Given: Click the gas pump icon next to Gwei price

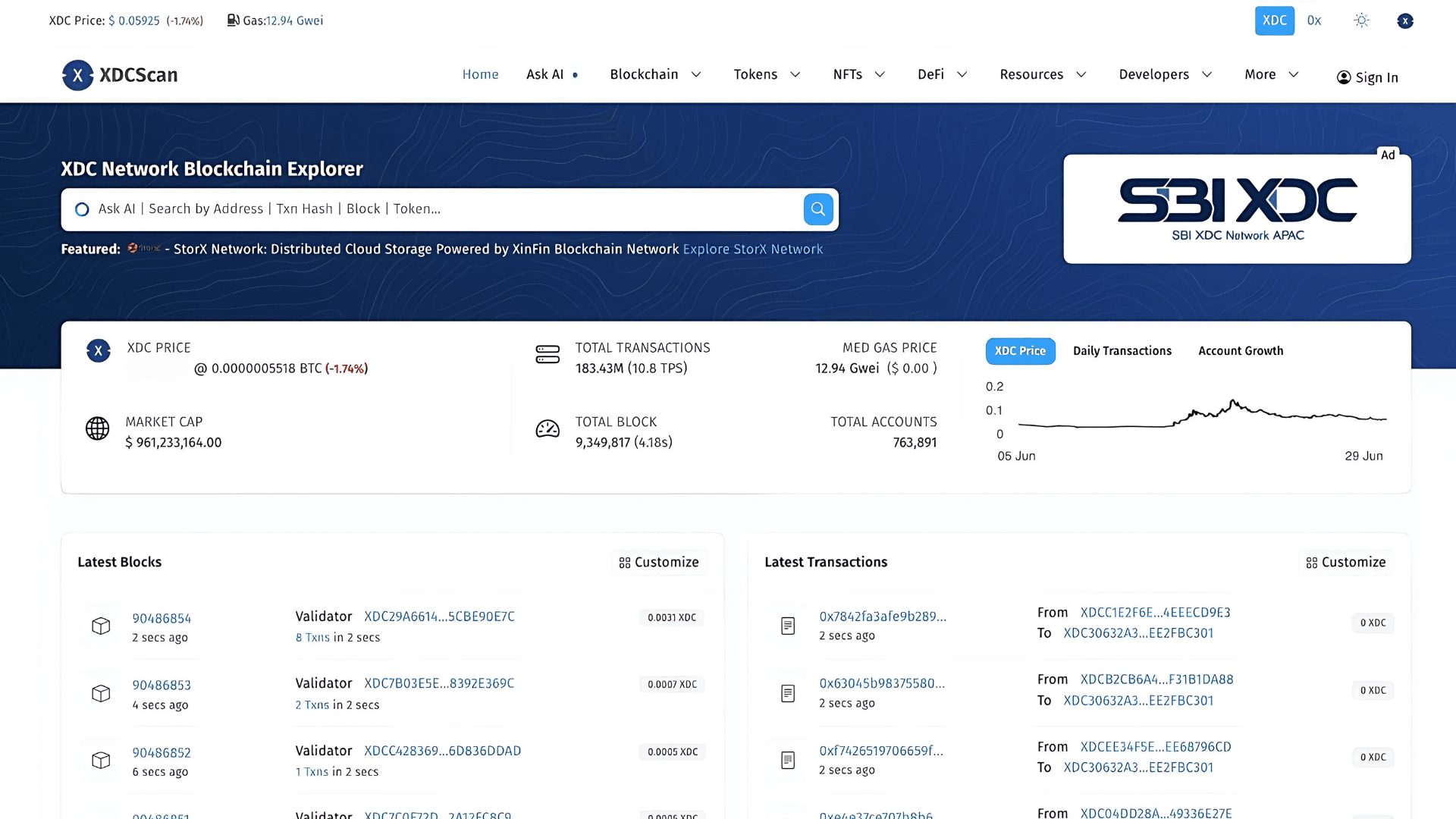Looking at the screenshot, I should [232, 20].
